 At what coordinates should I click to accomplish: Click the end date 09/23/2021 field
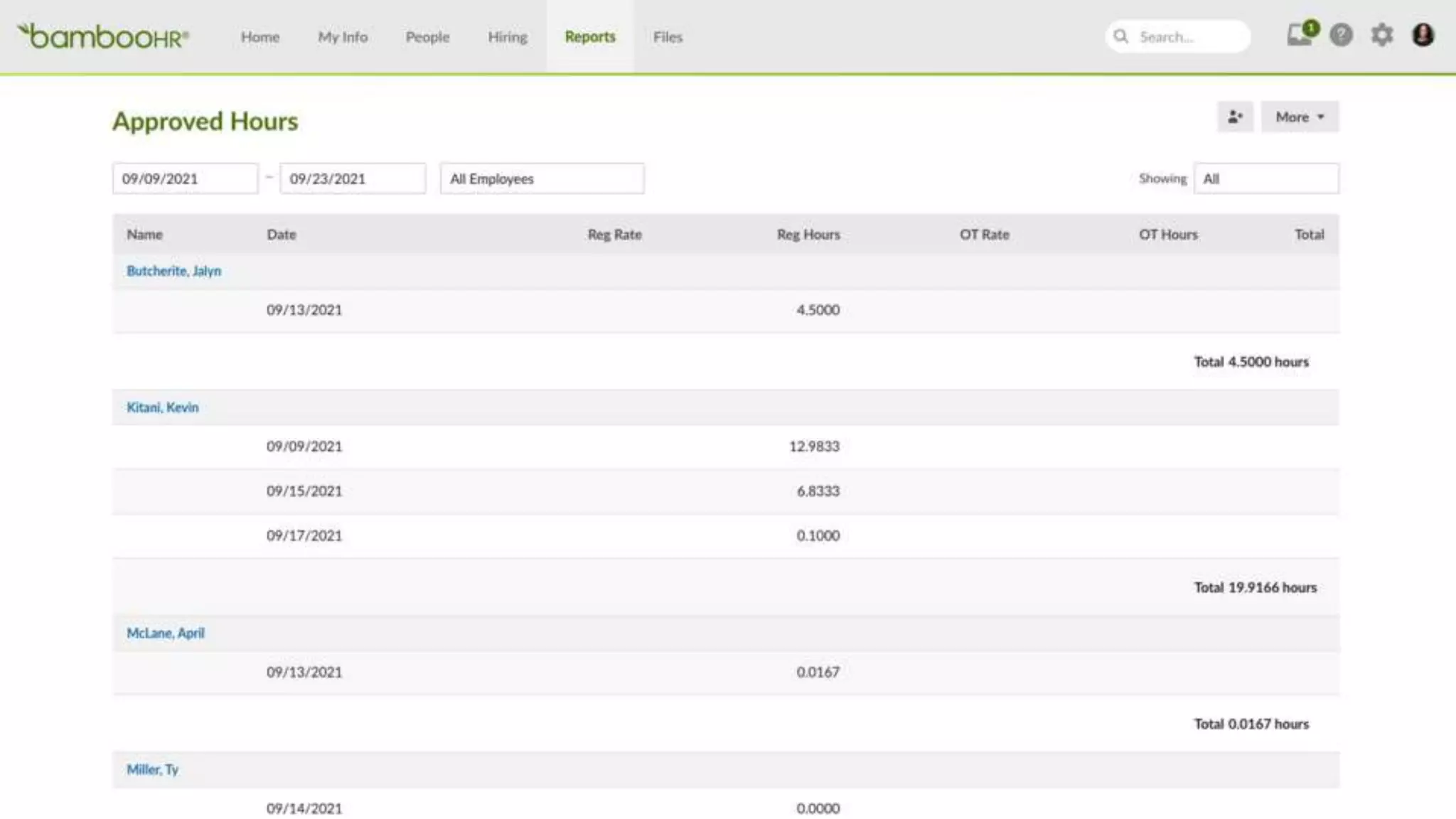[x=353, y=178]
